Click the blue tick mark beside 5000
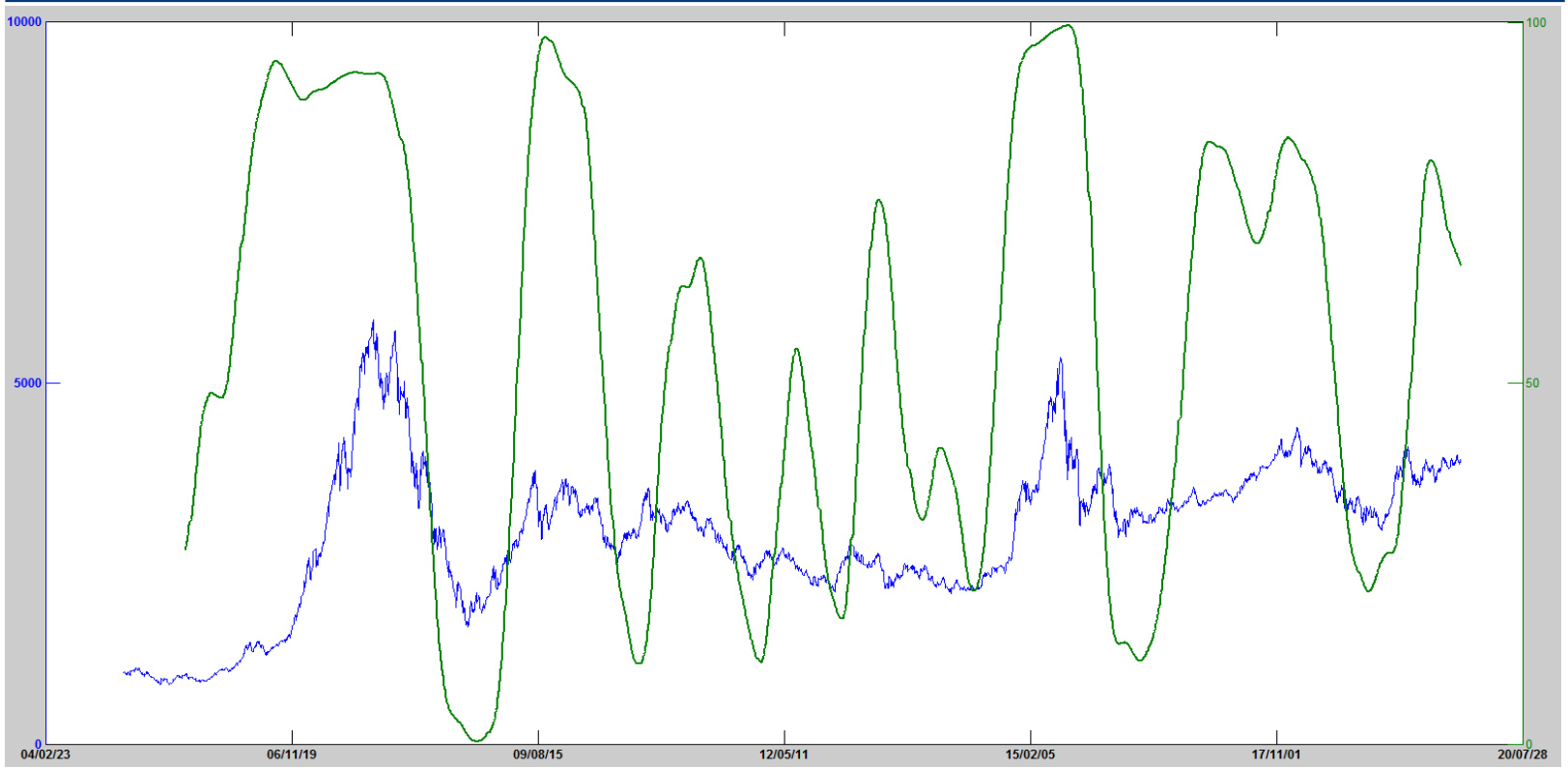 coord(53,384)
